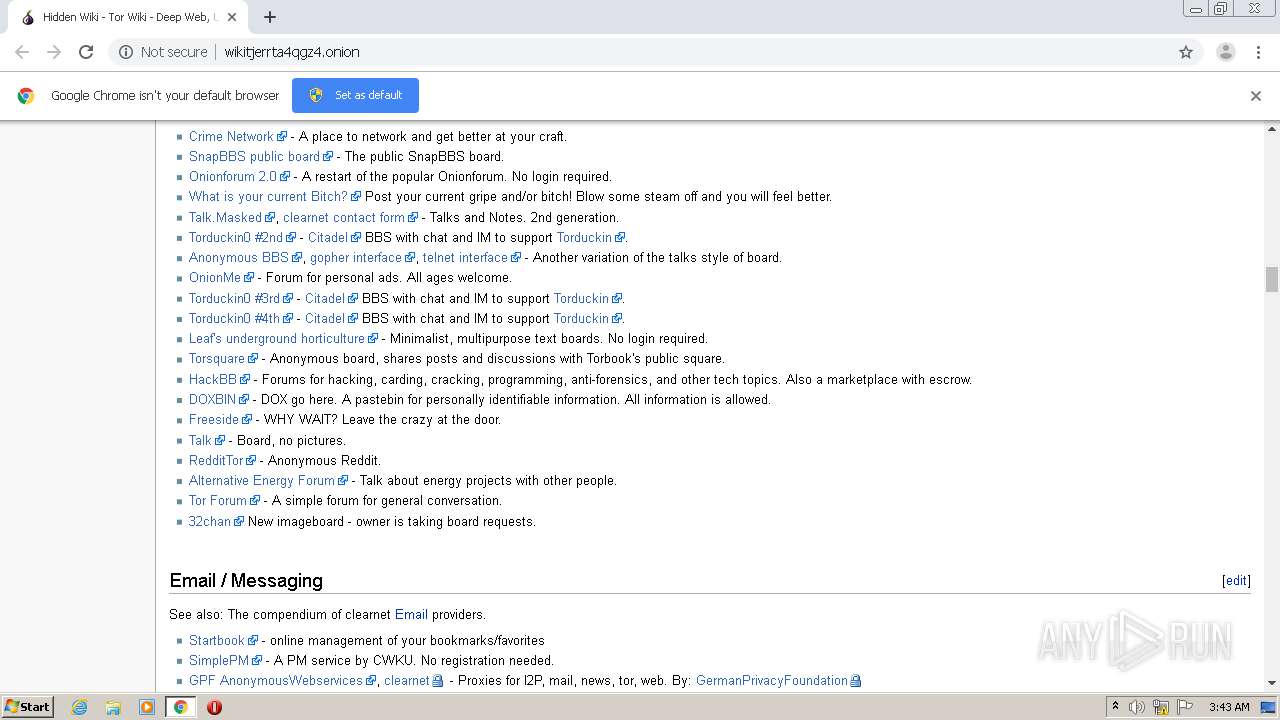This screenshot has height=720, width=1280.
Task: Open media player from taskbar
Action: pyautogui.click(x=147, y=707)
